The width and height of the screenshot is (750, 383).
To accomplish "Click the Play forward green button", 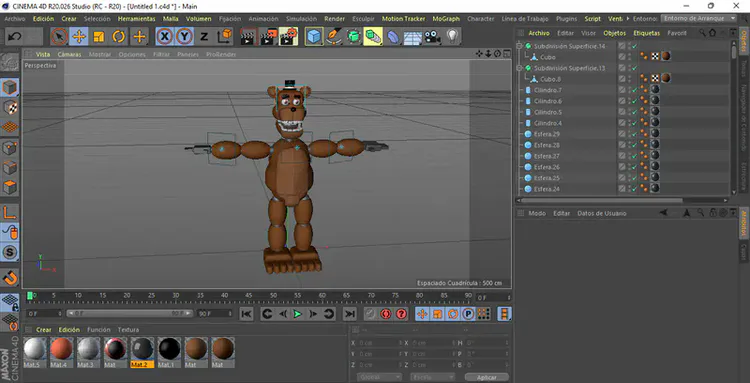I will [298, 314].
